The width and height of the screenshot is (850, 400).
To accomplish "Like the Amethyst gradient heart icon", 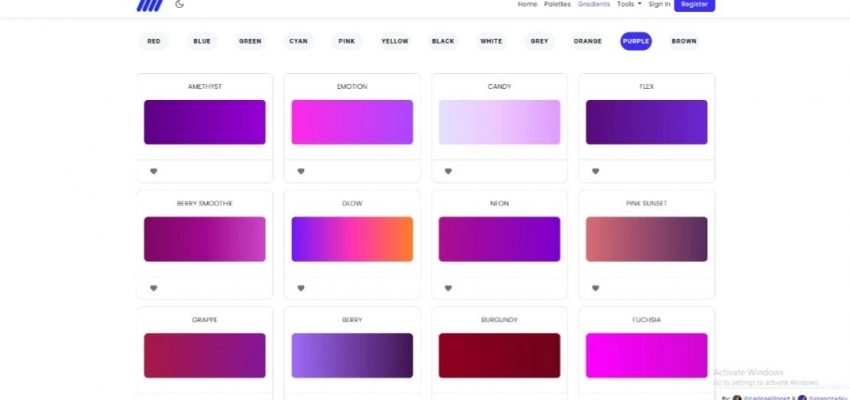I will point(153,171).
